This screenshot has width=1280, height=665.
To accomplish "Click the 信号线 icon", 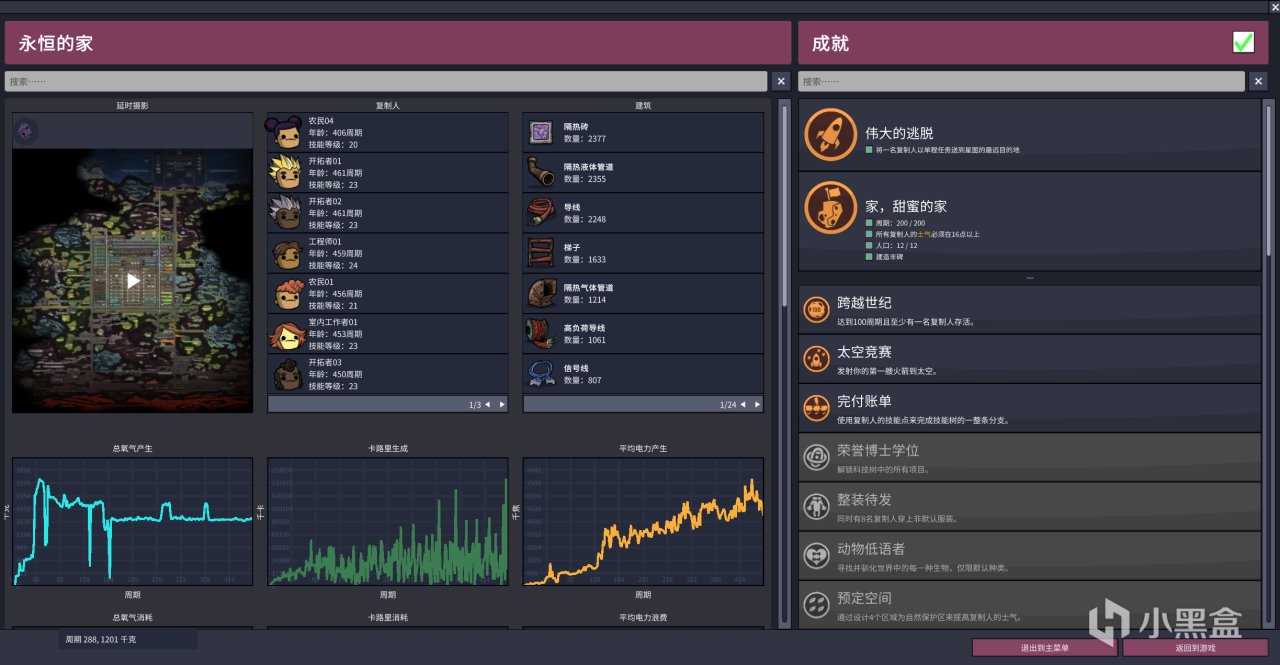I will 541,373.
